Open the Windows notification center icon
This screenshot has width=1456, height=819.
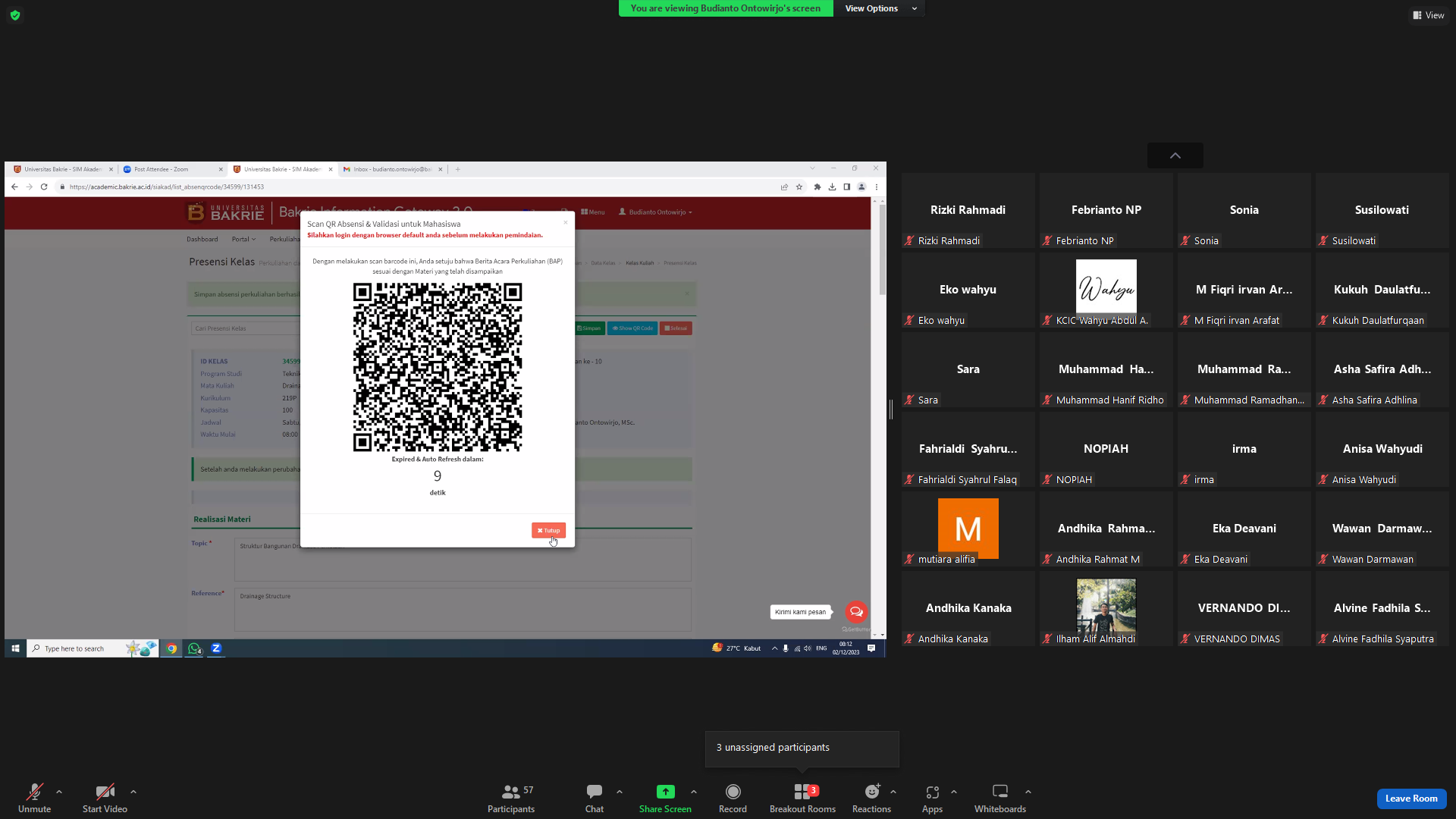tap(871, 648)
